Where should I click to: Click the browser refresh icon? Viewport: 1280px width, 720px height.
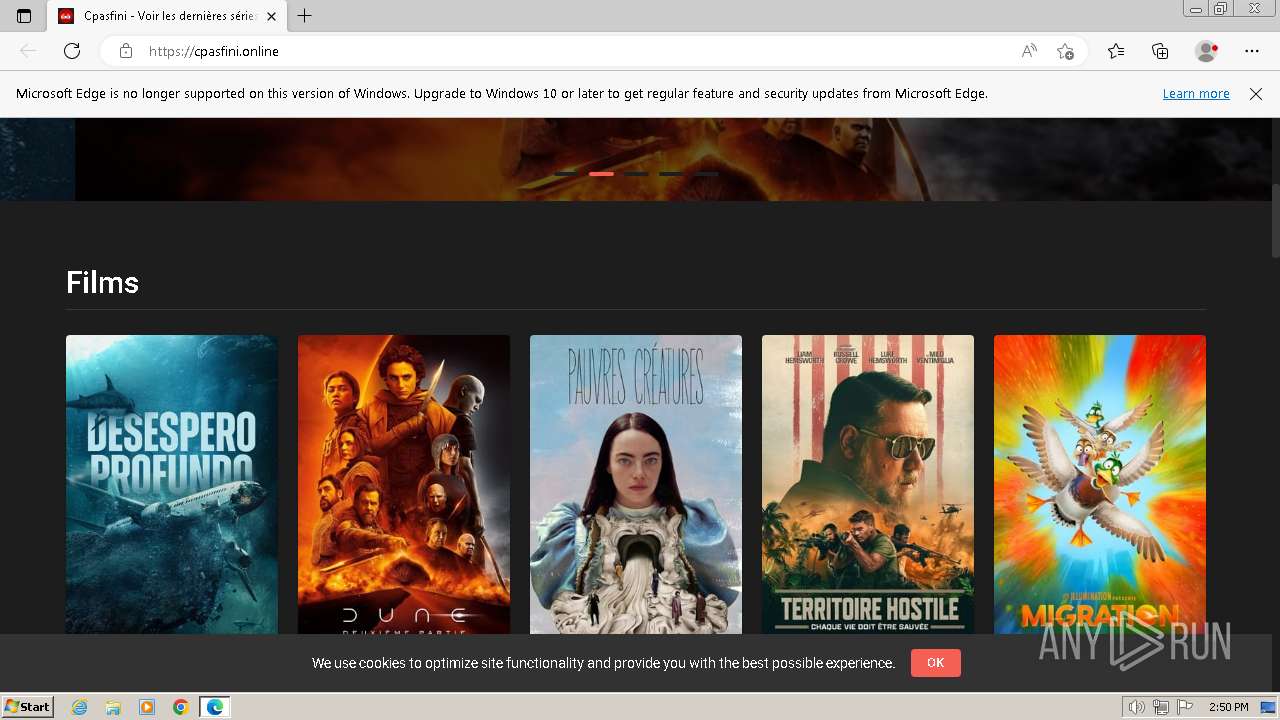click(x=72, y=51)
